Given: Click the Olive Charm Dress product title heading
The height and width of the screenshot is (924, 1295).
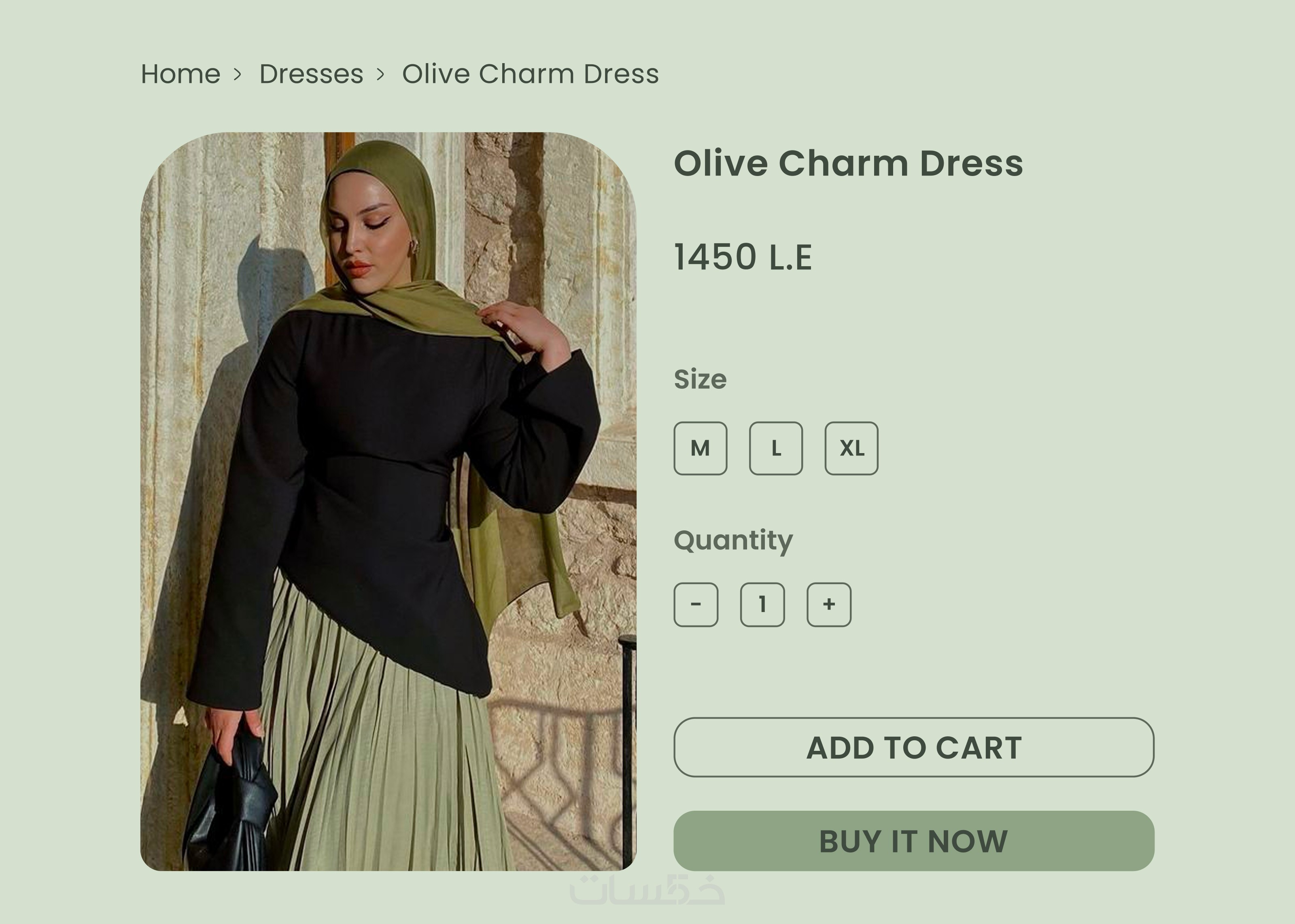Looking at the screenshot, I should click(x=848, y=163).
